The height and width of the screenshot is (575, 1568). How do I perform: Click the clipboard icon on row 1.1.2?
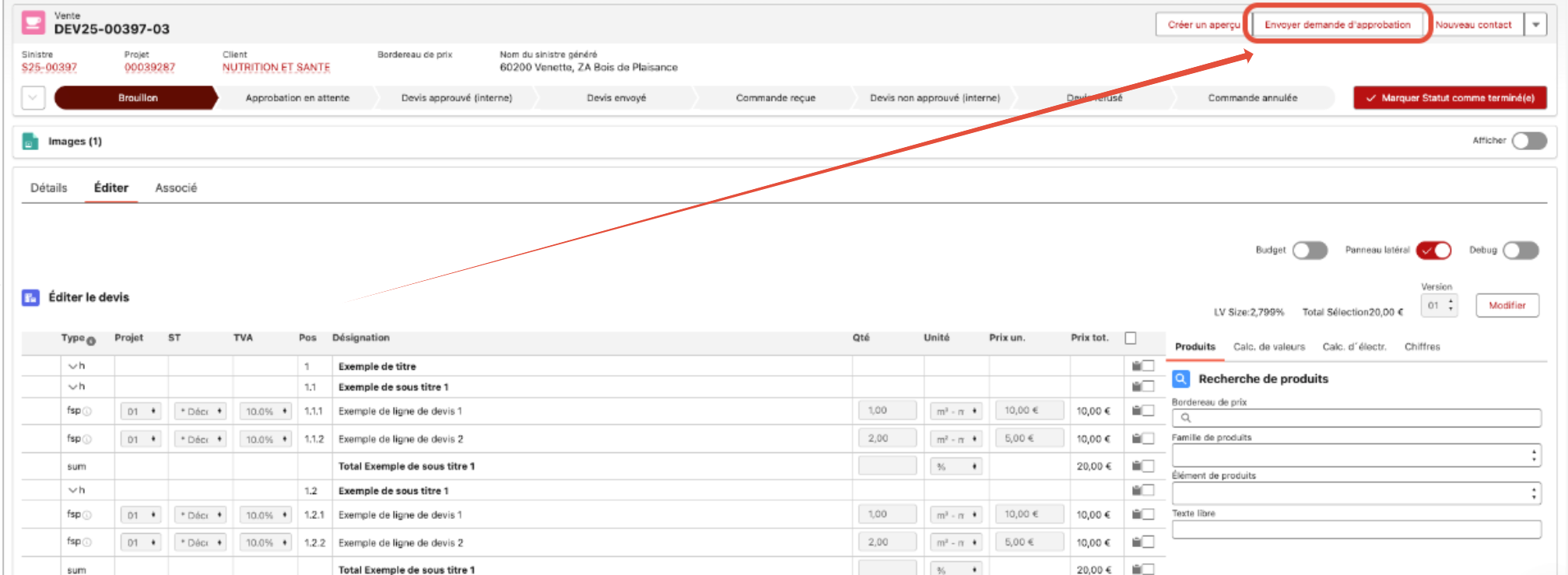[x=1137, y=439]
